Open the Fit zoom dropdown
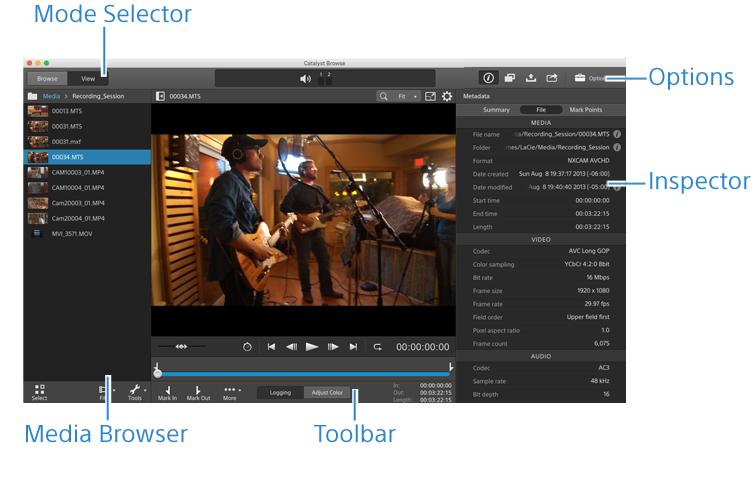The height and width of the screenshot is (496, 756). (x=407, y=96)
